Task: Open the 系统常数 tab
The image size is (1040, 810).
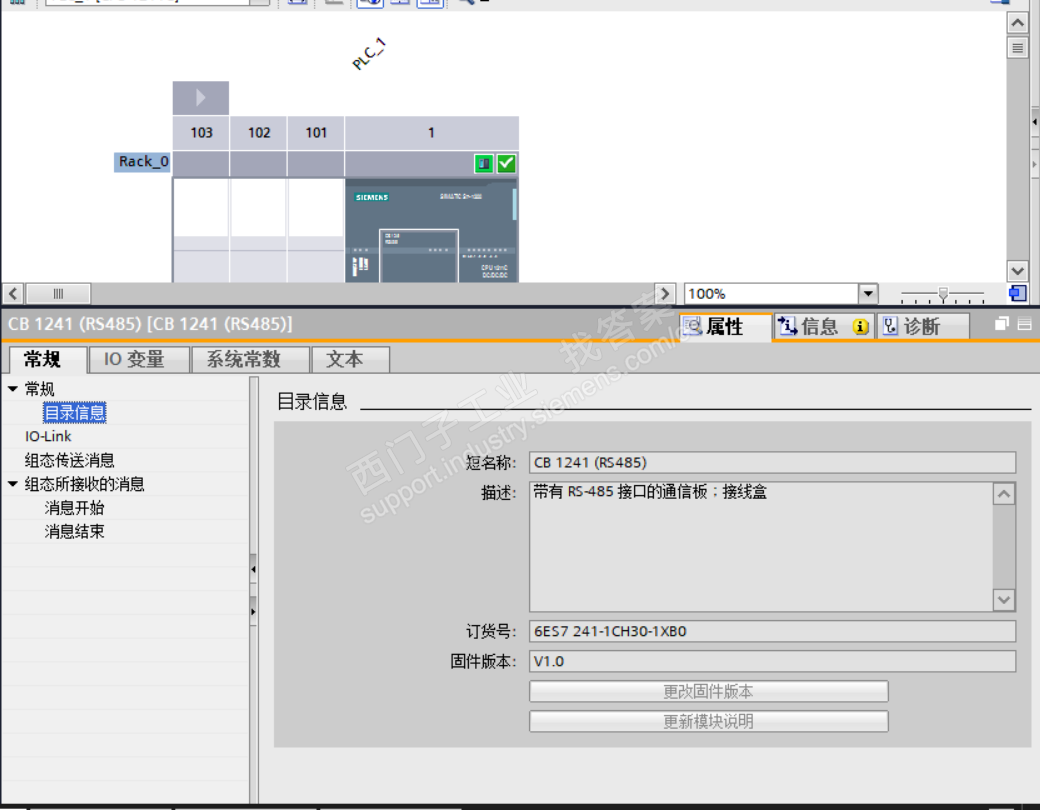Action: coord(251,360)
